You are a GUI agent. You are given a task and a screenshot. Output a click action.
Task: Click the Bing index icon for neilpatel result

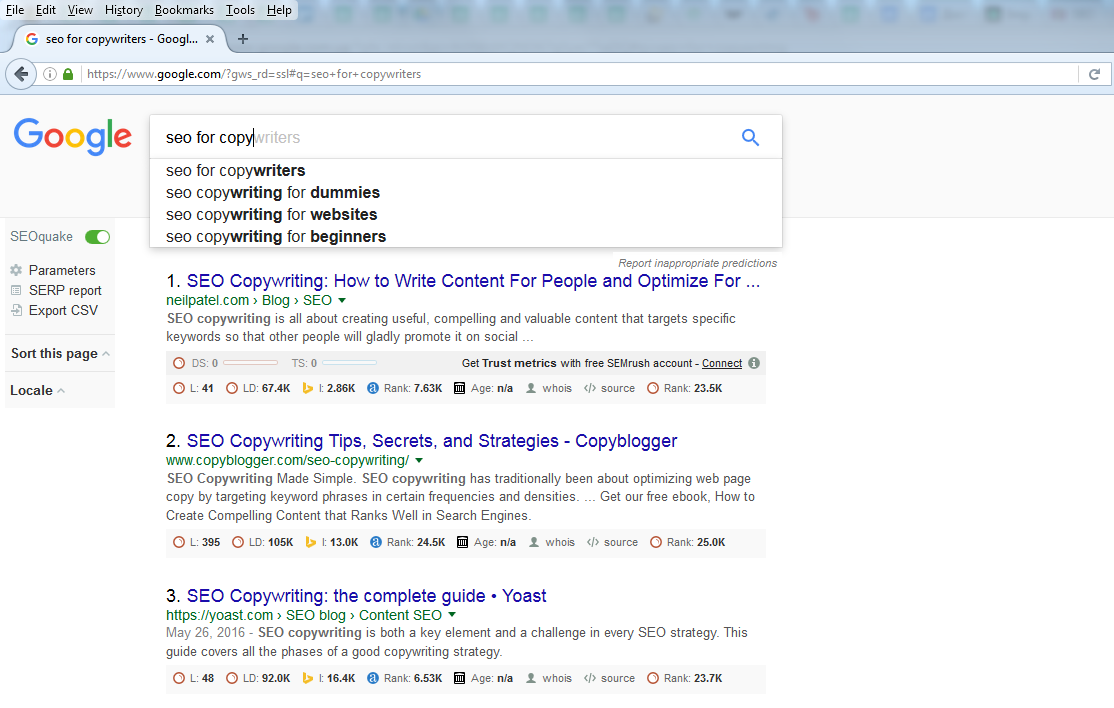coord(308,388)
